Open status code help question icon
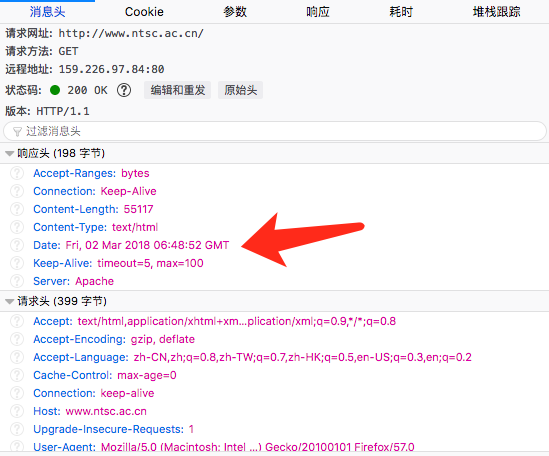 124,90
